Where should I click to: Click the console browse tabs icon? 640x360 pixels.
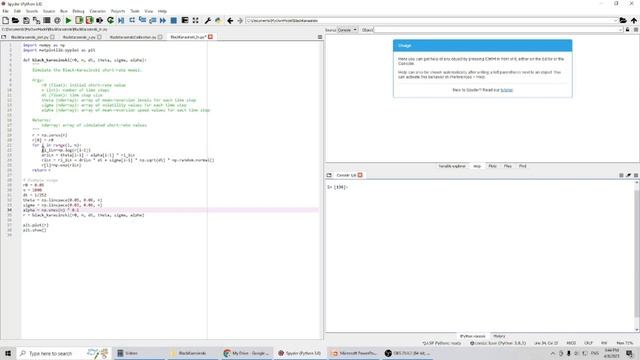coord(329,175)
